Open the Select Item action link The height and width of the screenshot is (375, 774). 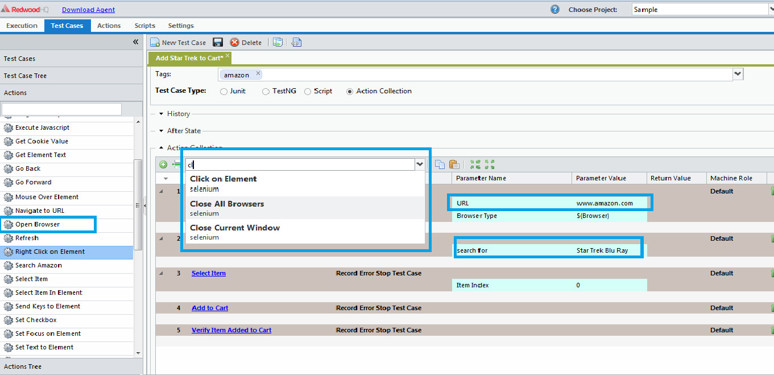(209, 273)
